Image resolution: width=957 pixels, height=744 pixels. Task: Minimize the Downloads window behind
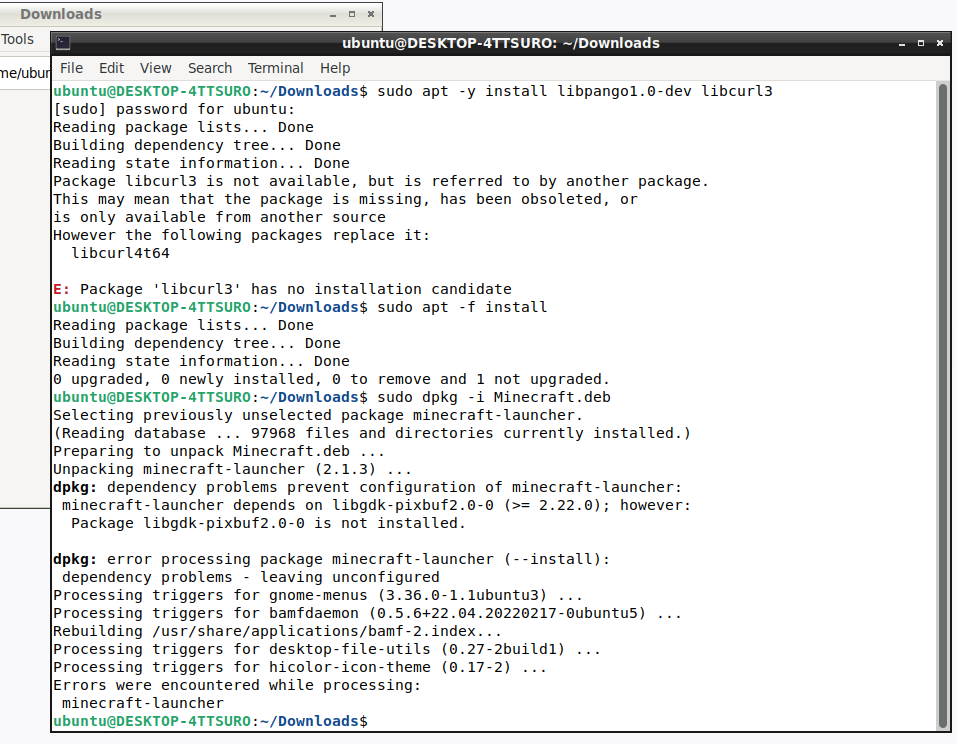point(333,14)
